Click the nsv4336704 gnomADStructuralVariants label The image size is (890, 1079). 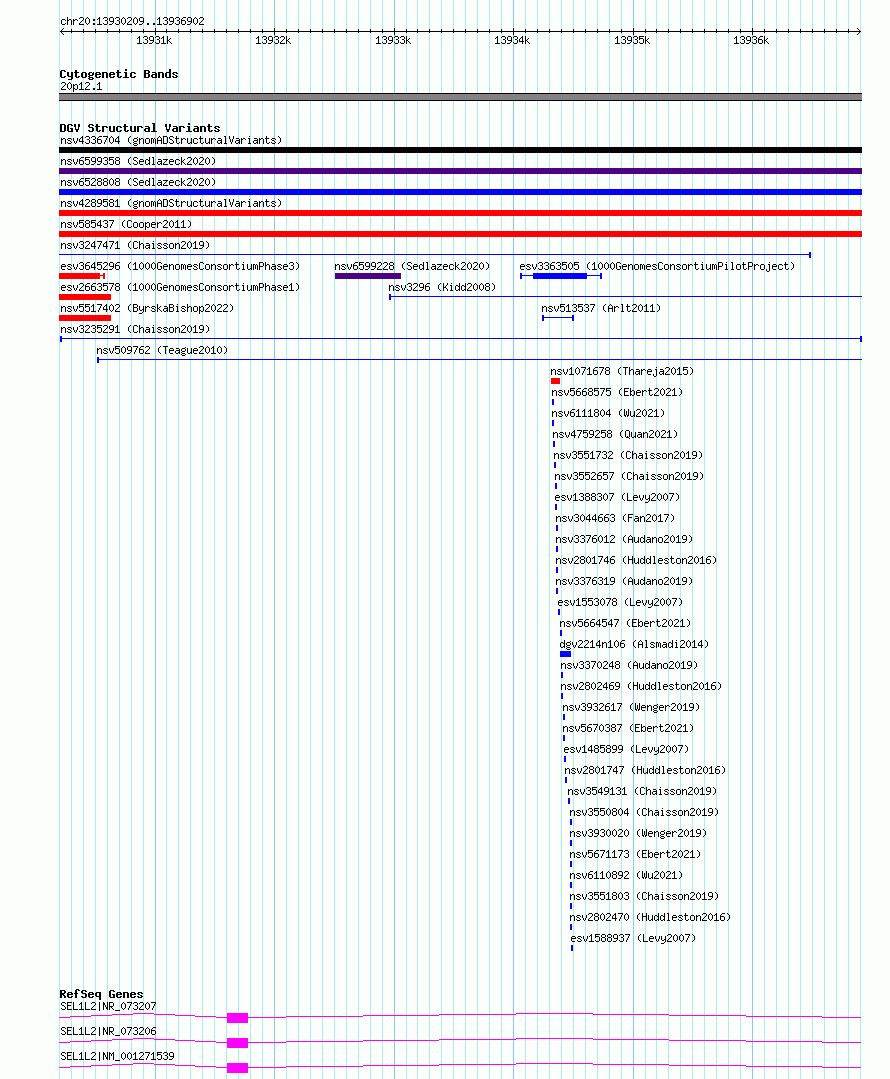point(171,140)
